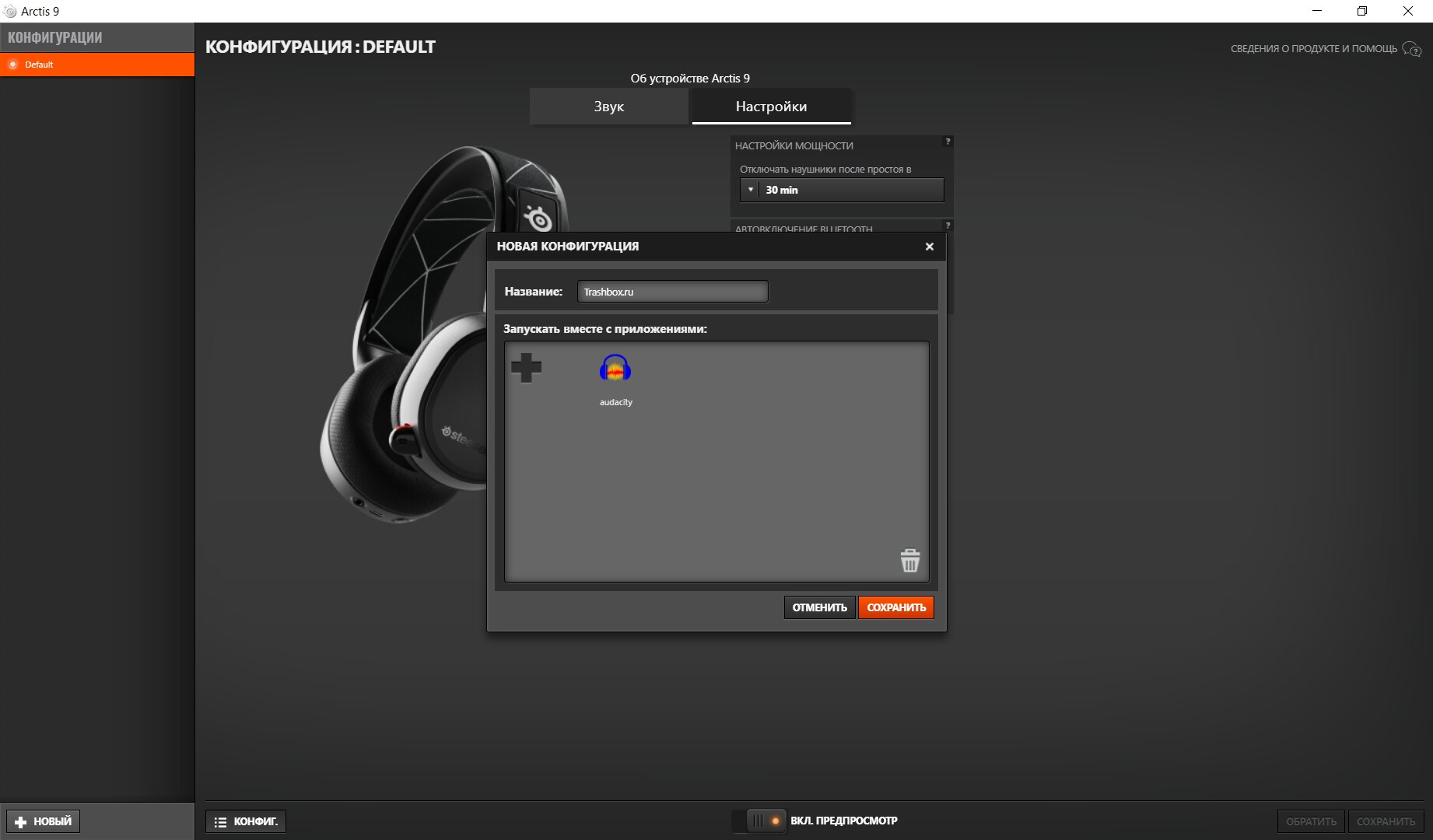The width and height of the screenshot is (1433, 840).
Task: Open Сведения о продукте и помощь link
Action: click(1314, 48)
